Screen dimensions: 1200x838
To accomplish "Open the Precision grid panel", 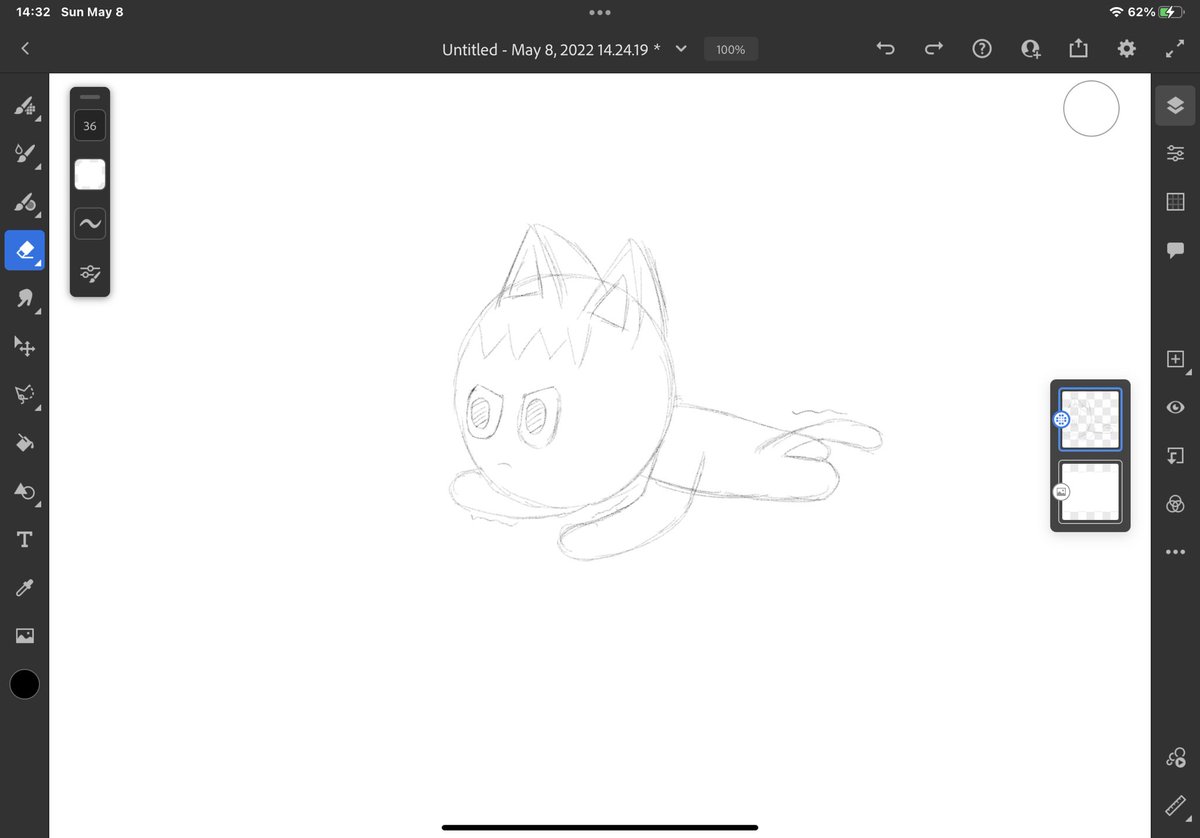I will 1175,201.
